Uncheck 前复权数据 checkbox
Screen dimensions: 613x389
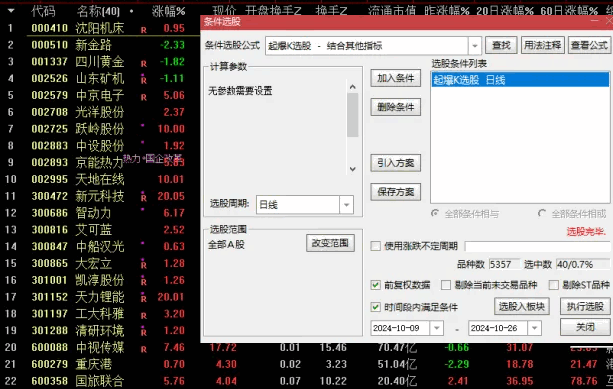[x=375, y=285]
